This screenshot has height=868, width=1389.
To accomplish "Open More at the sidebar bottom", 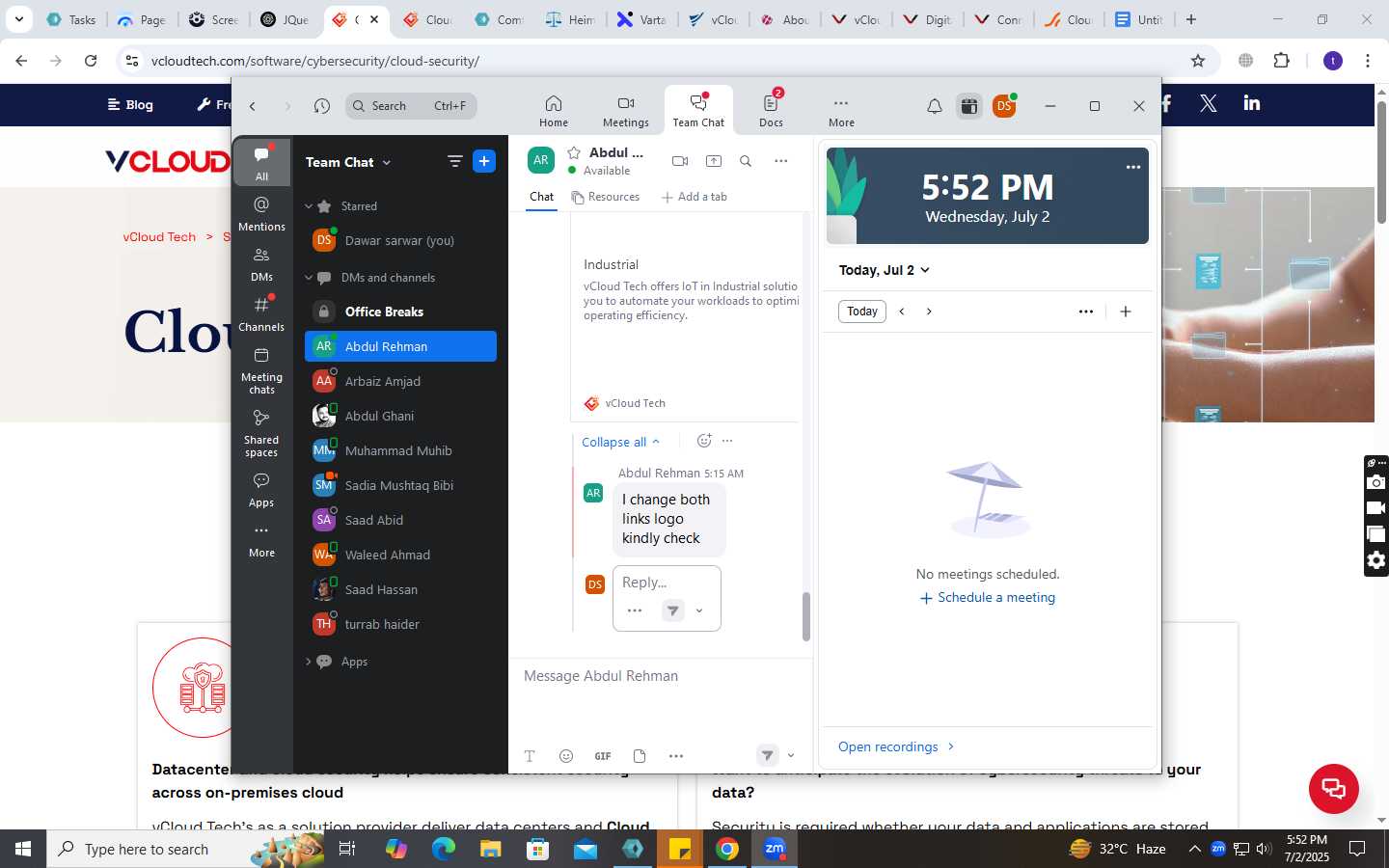I will 261,541.
